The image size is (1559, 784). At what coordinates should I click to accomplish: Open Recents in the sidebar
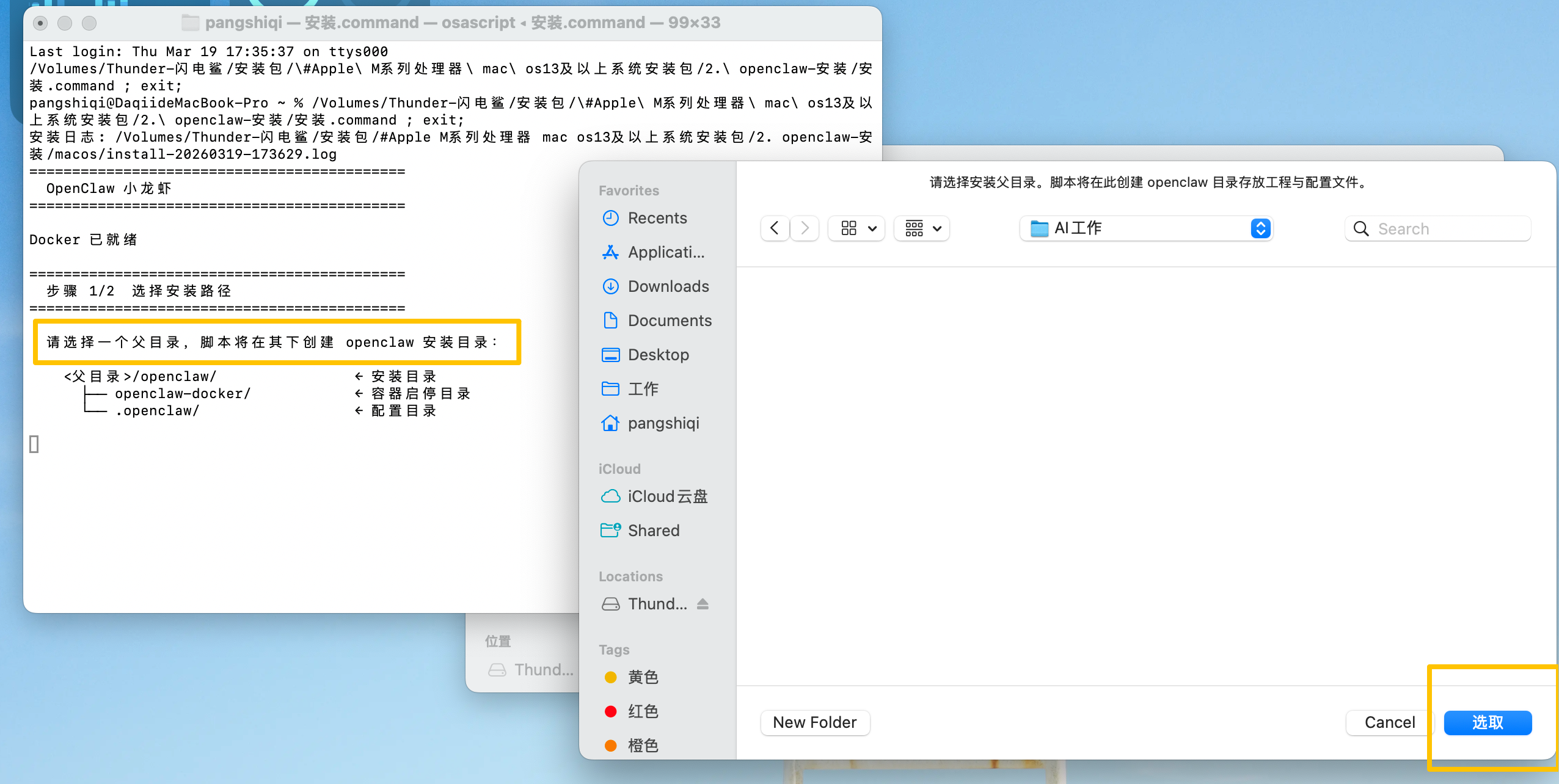pos(657,218)
